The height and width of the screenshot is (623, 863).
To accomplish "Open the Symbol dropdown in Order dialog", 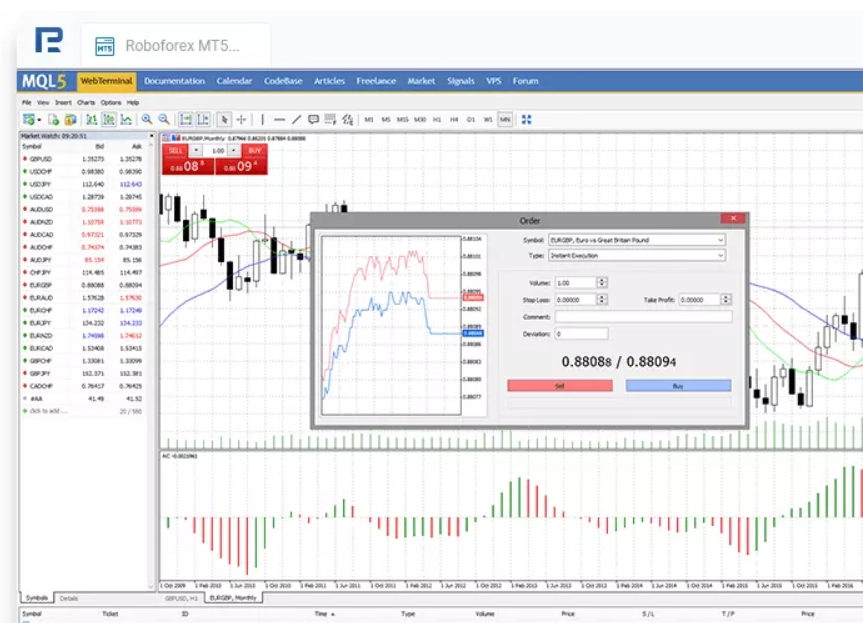I will (637, 240).
